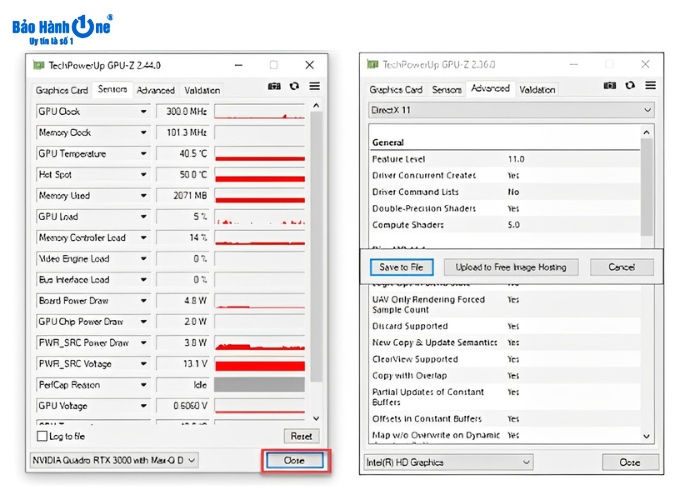This screenshot has width=700, height=500.
Task: Open the NVIDIA Quadro RTX 3000 dropdown
Action: pos(111,460)
